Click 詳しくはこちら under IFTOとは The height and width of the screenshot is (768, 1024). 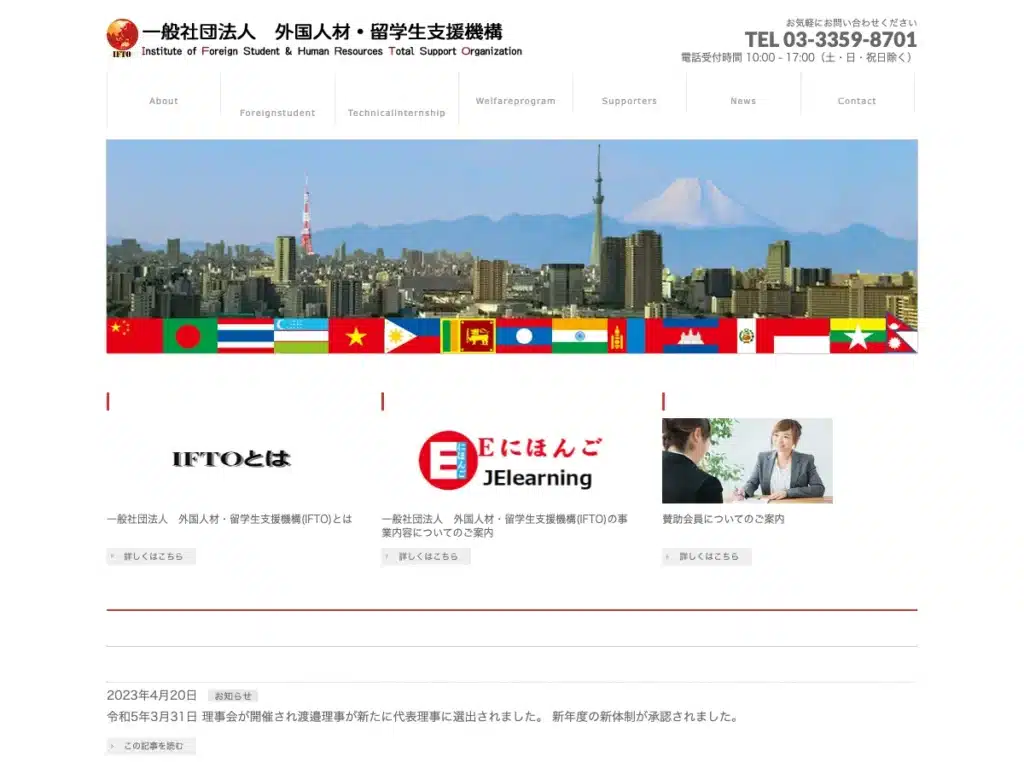(151, 556)
